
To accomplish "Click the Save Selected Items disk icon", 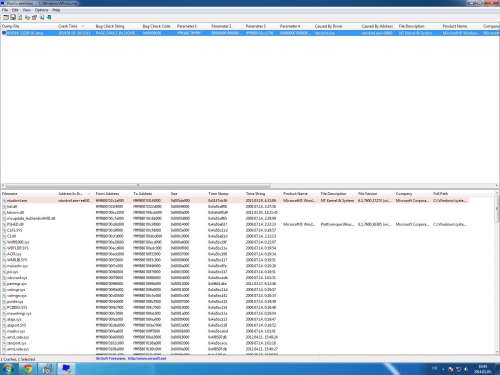I will click(x=13, y=17).
